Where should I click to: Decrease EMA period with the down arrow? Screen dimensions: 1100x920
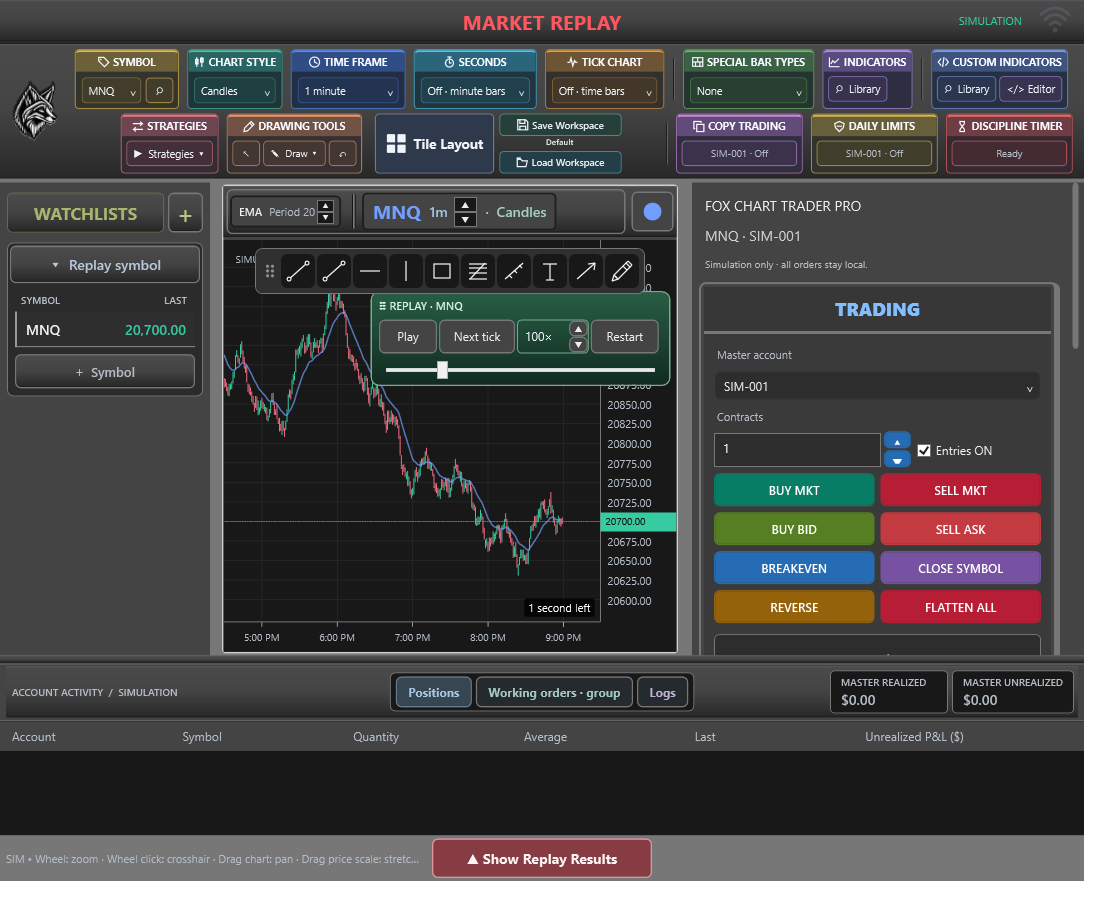(326, 218)
